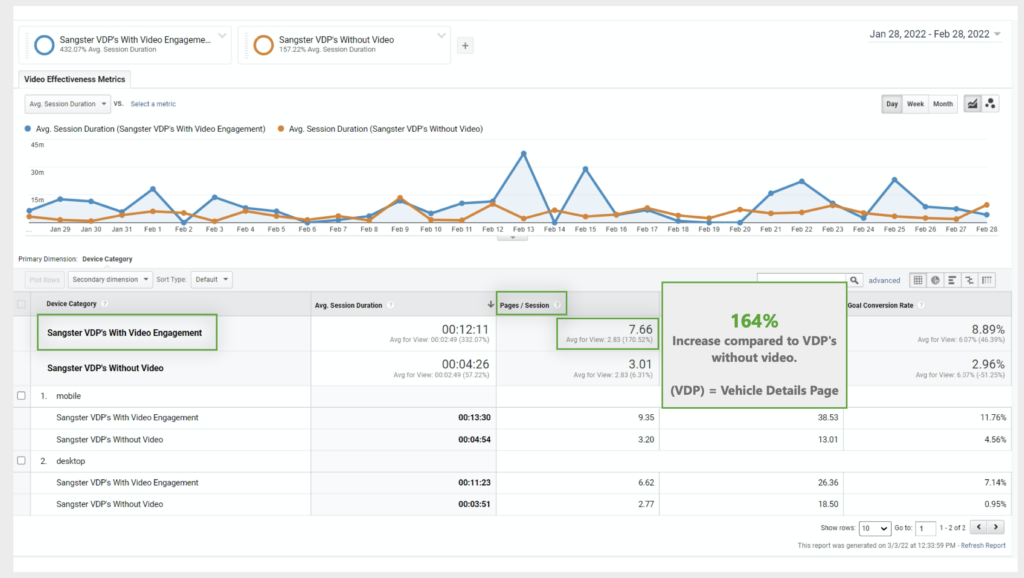Check the mobile row checkbox
The image size is (1024, 578).
[21, 396]
